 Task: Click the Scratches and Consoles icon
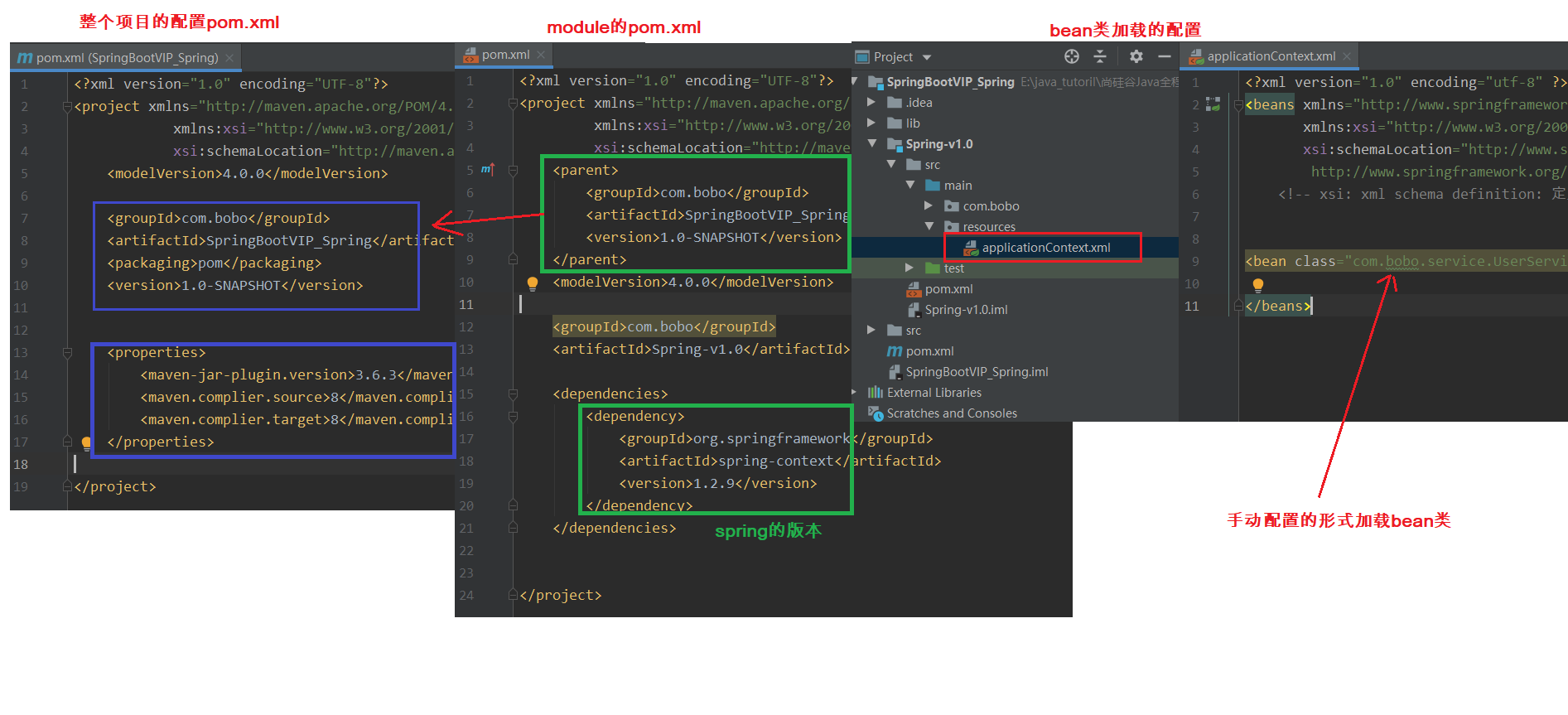[x=875, y=413]
